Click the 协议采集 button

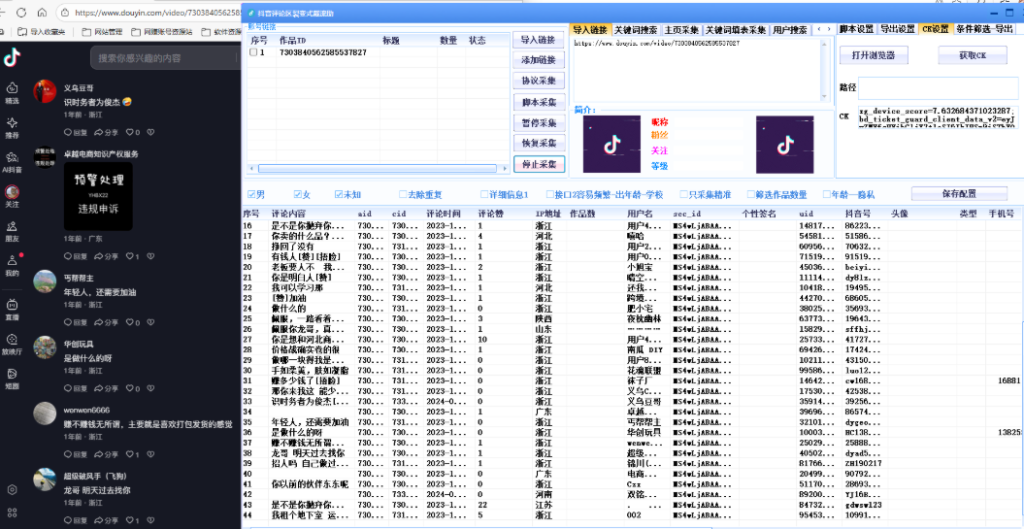[x=538, y=81]
